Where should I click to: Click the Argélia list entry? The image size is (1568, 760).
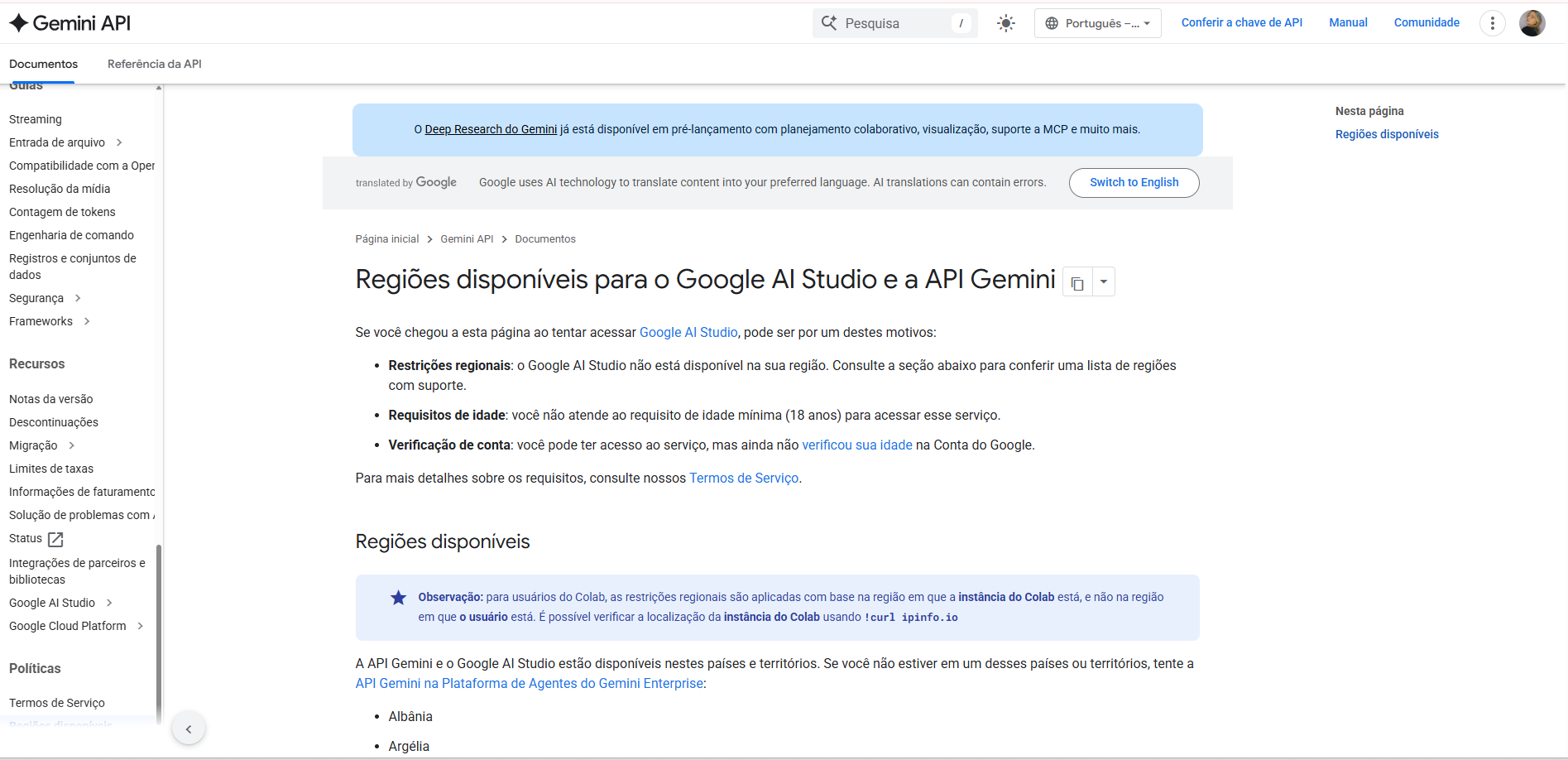409,746
